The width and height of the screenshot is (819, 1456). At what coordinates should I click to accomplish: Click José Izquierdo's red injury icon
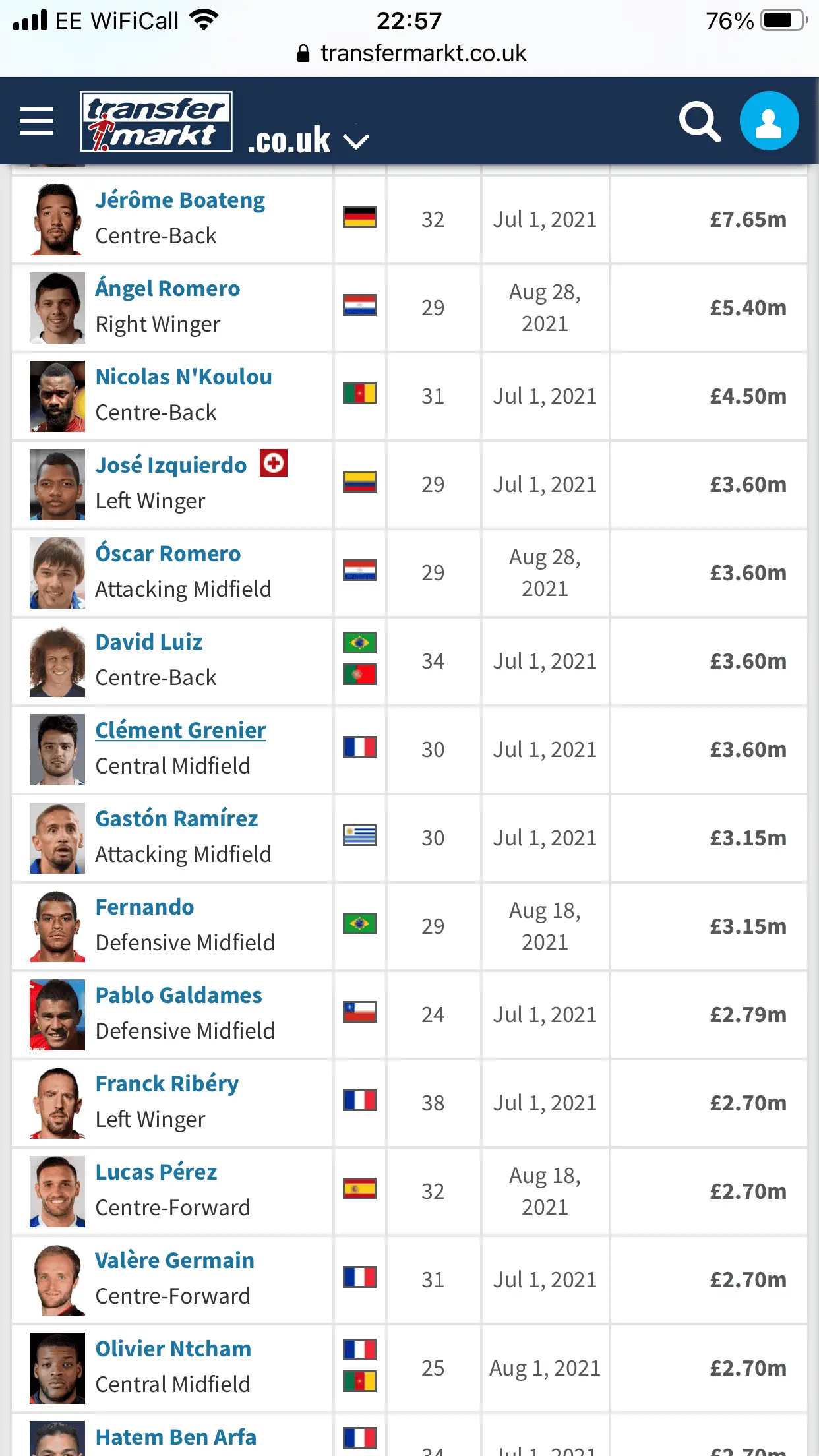[x=274, y=463]
